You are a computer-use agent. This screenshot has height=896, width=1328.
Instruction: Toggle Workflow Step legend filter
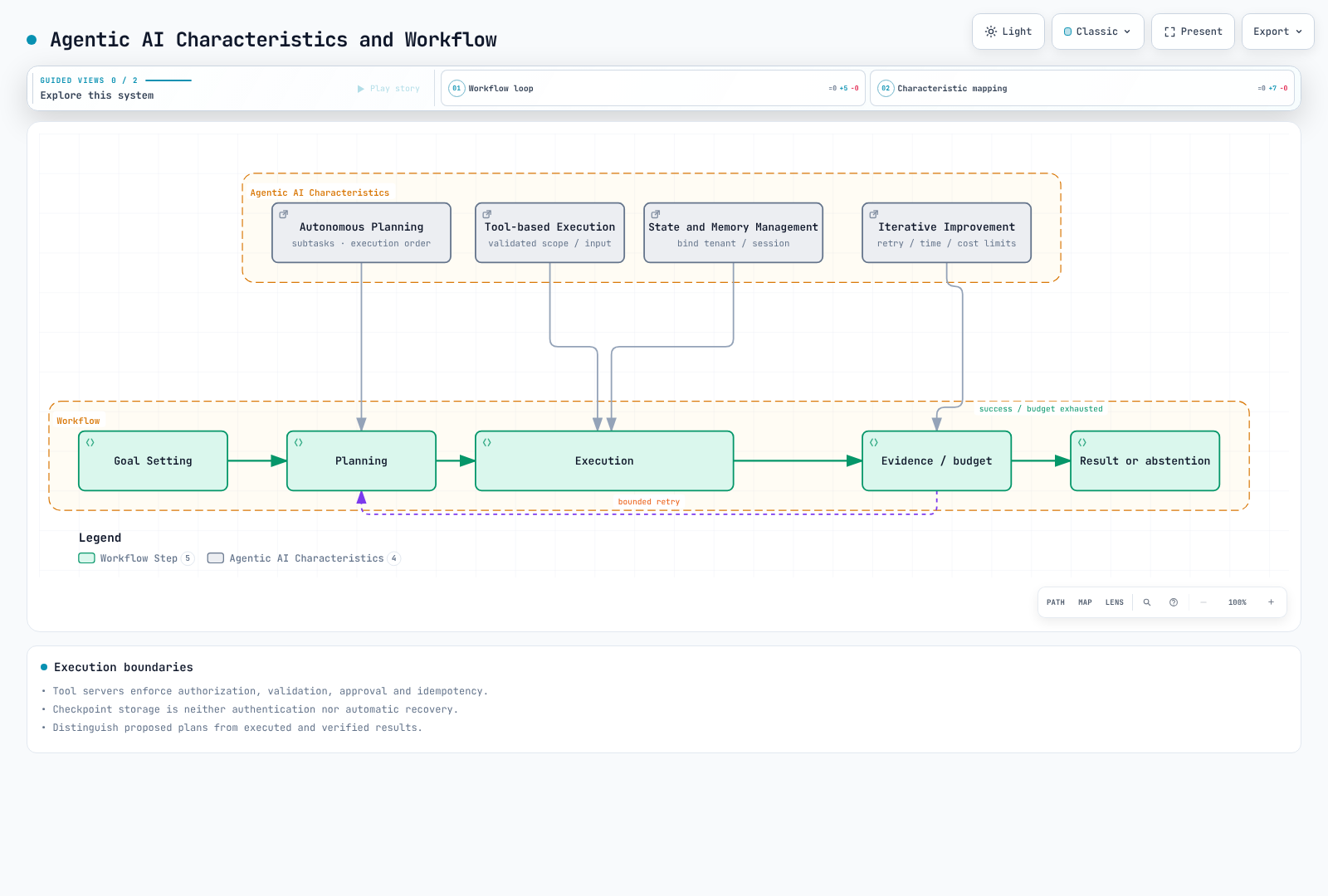(x=136, y=558)
